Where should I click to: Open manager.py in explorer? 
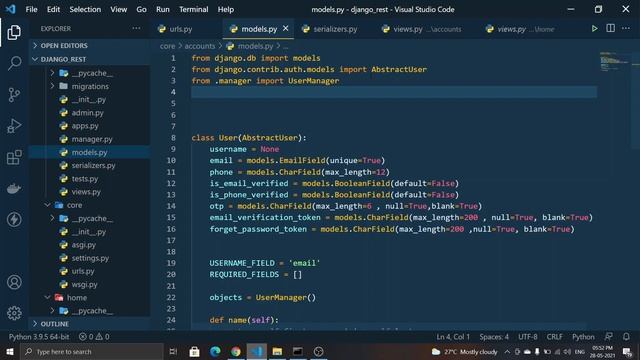[x=92, y=139]
